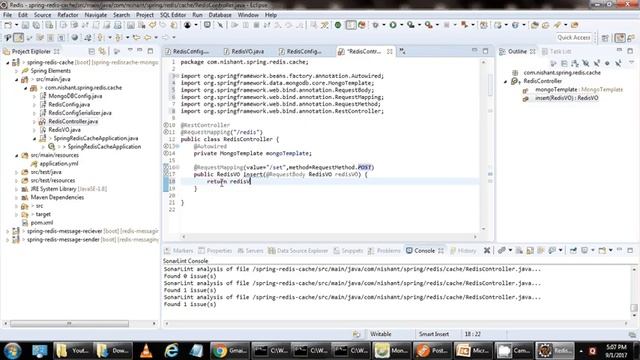Switch to the Problems tab

[384, 251]
